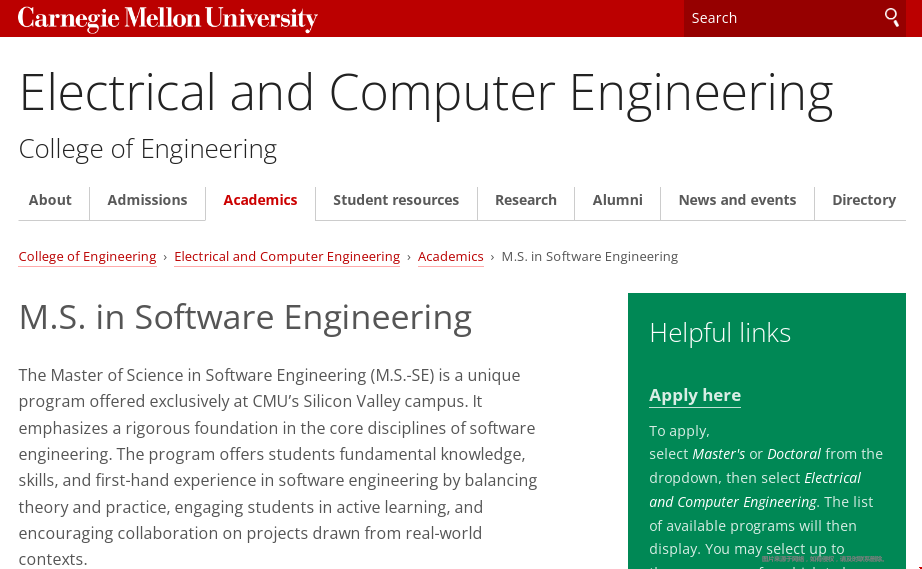Click the paragraph line ending 'is a unique'

tap(269, 375)
